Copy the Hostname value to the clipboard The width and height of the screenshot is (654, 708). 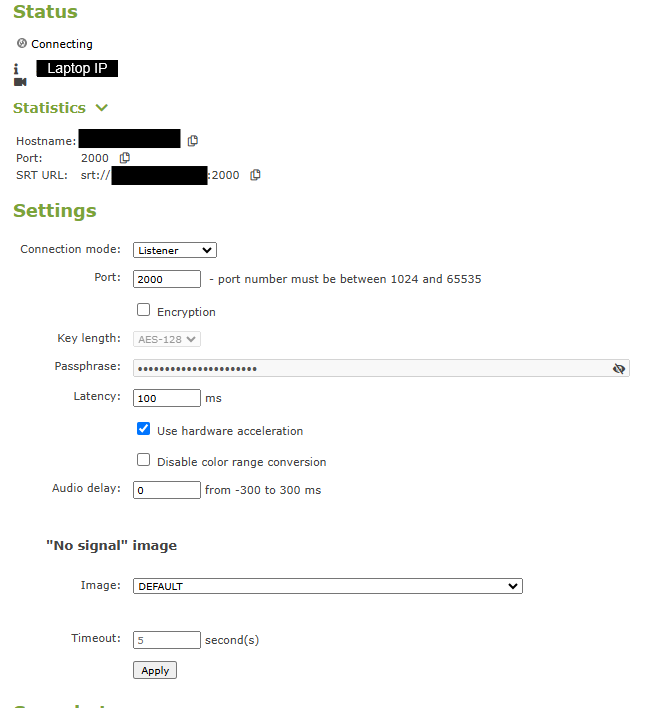(x=193, y=141)
